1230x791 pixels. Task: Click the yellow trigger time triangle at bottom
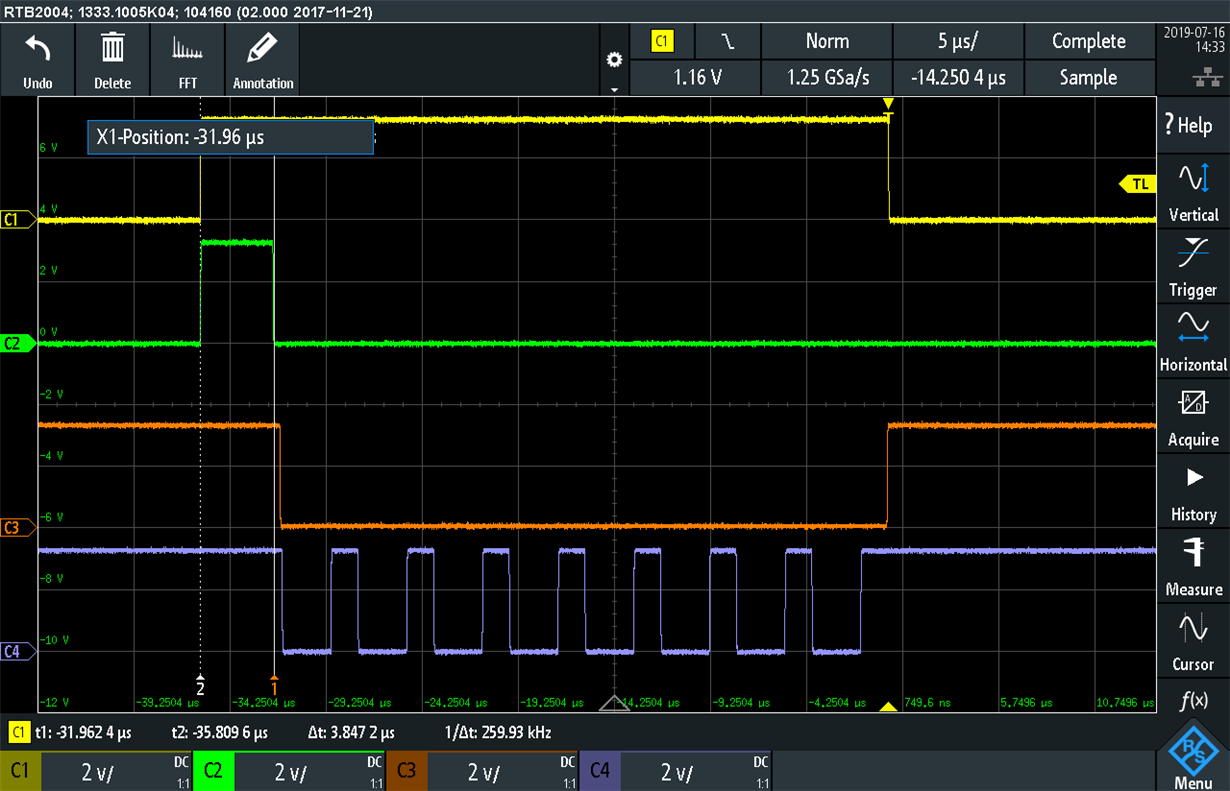click(887, 708)
